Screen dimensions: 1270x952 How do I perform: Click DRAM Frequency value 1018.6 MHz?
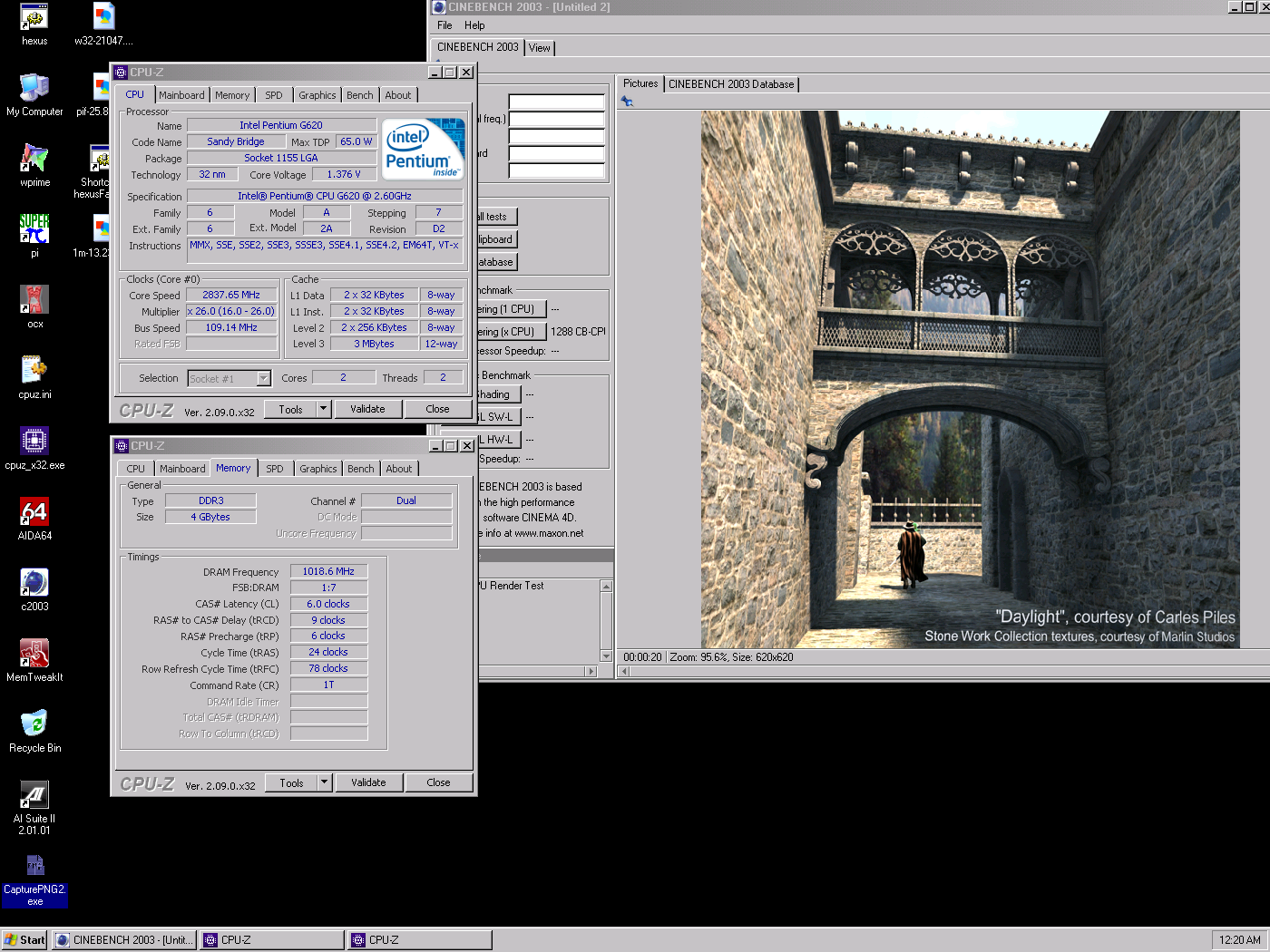click(x=328, y=571)
